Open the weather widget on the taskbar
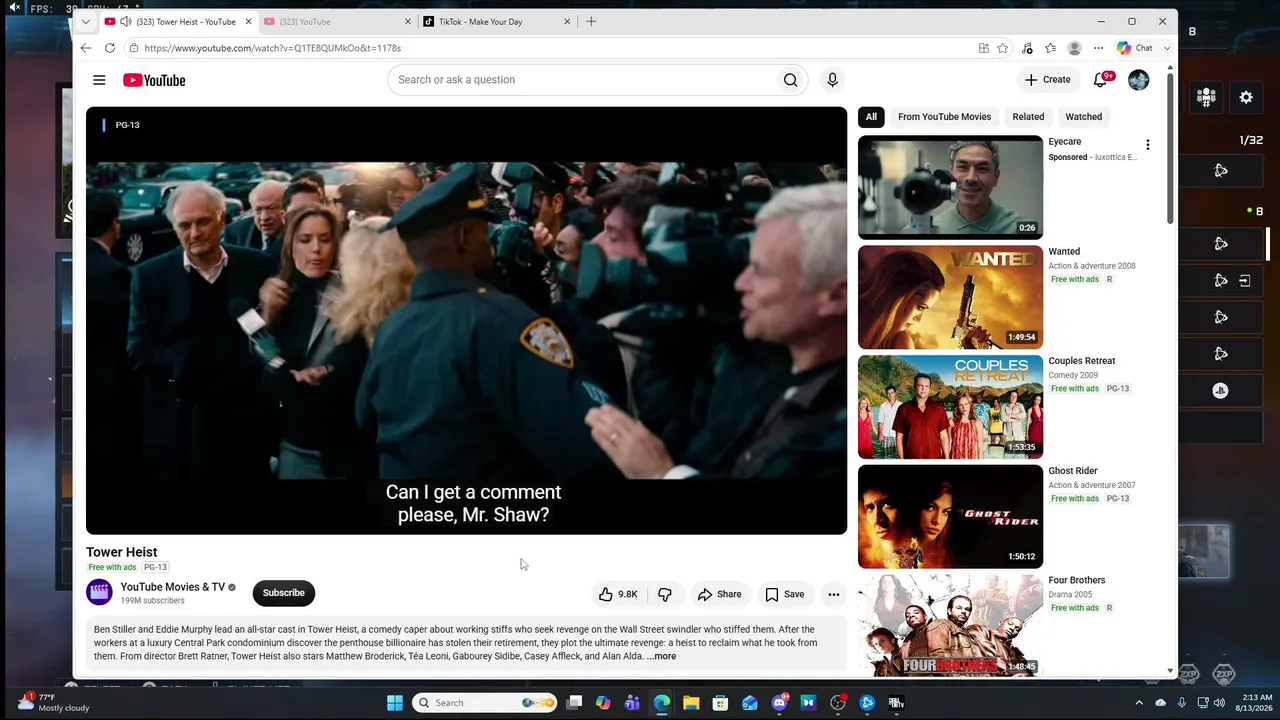1280x720 pixels. [x=55, y=702]
